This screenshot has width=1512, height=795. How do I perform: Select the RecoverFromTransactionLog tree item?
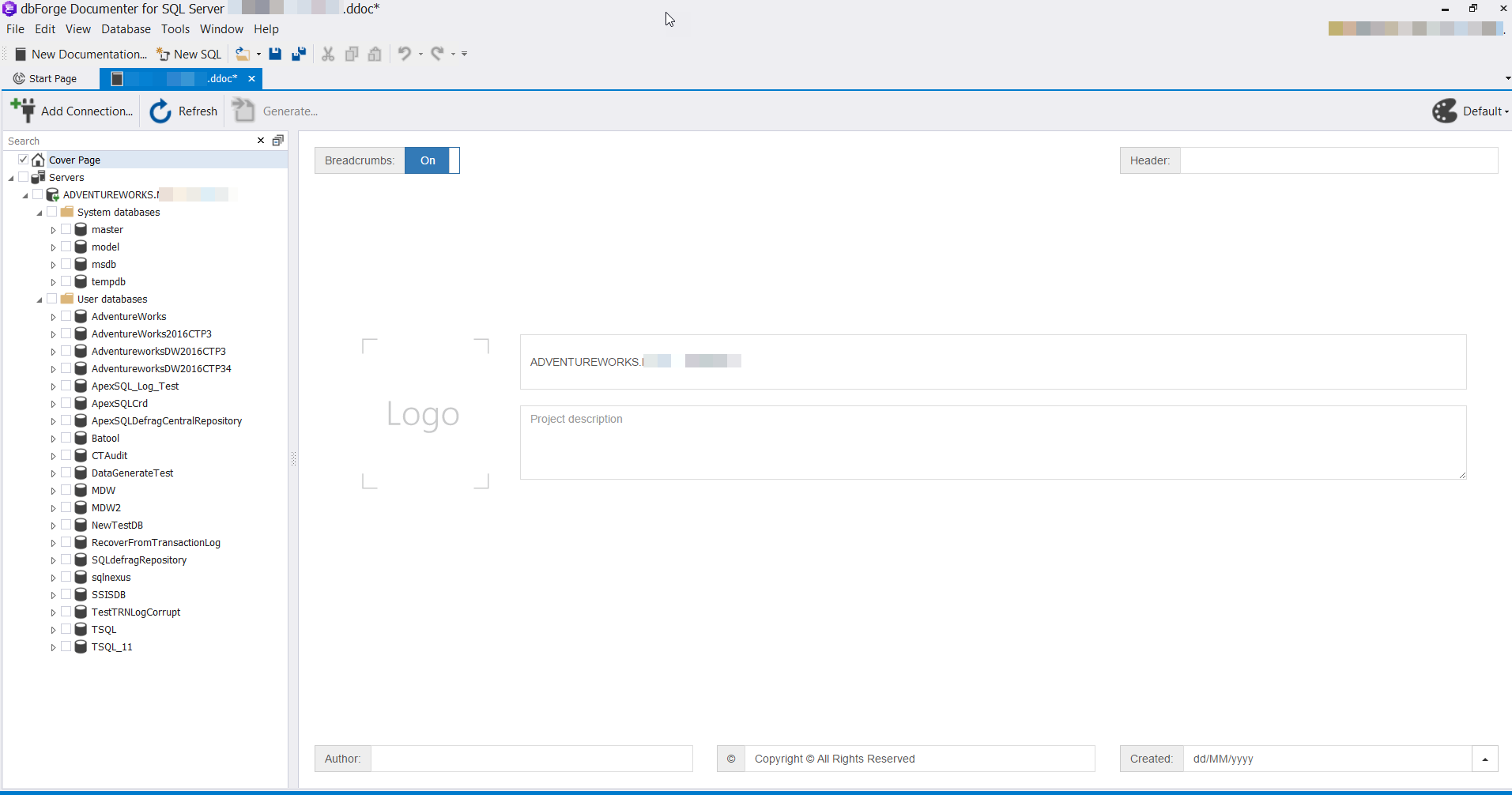point(156,542)
